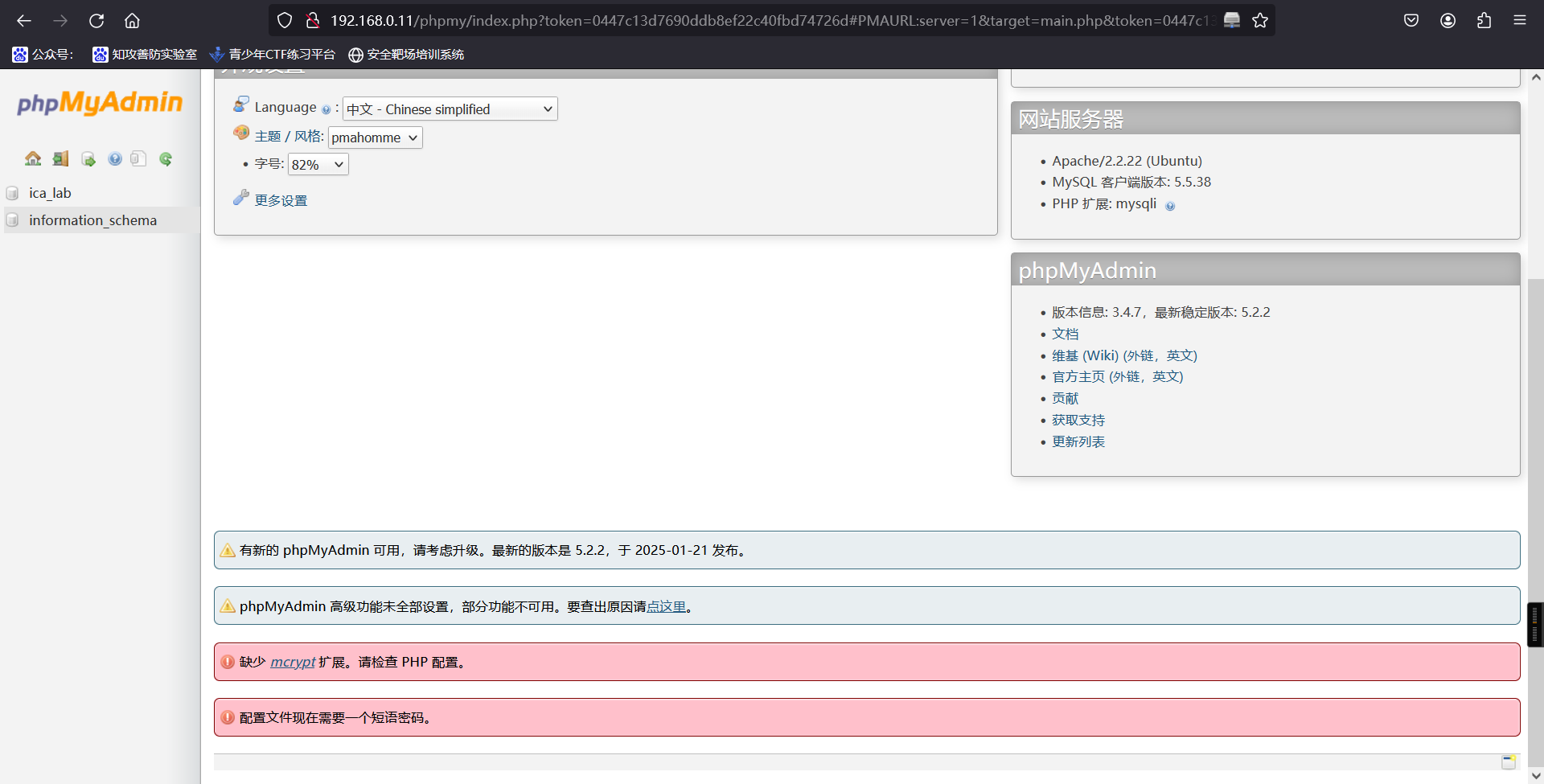The height and width of the screenshot is (784, 1544).
Task: Click the theme palette icon before 主题 / 风格
Action: 240,133
